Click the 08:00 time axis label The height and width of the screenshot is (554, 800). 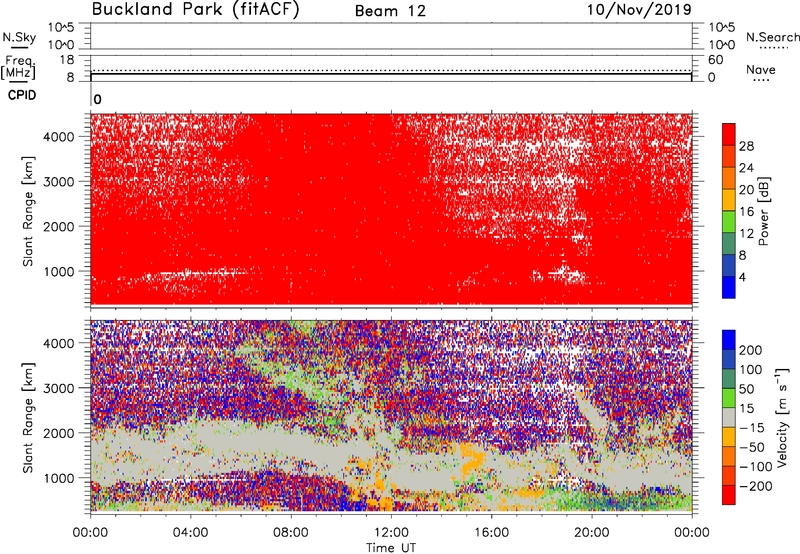(x=291, y=533)
